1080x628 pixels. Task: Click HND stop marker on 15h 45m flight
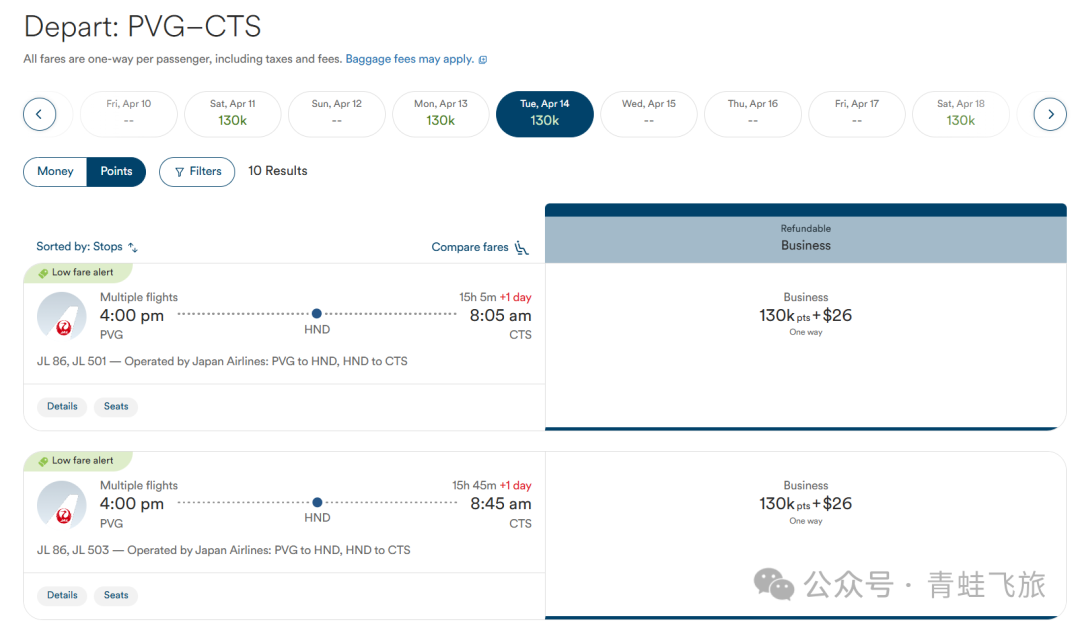coord(317,502)
